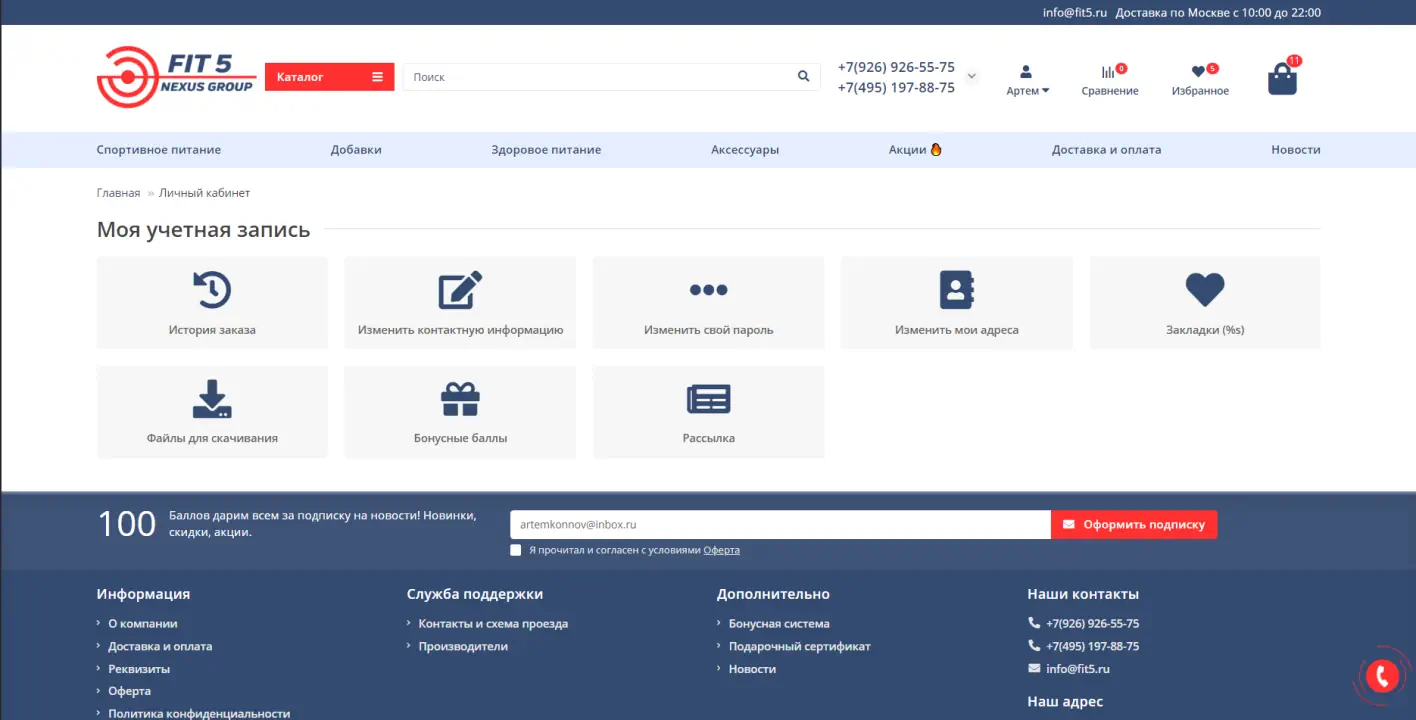Click the change password dots icon
Image resolution: width=1416 pixels, height=720 pixels.
[708, 290]
